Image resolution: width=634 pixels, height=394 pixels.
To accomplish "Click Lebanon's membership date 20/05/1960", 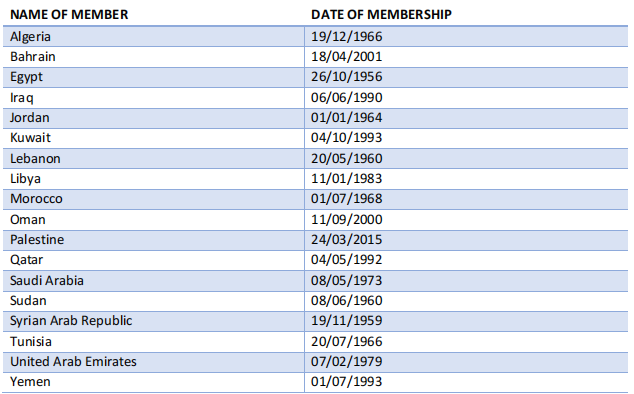I will (347, 159).
